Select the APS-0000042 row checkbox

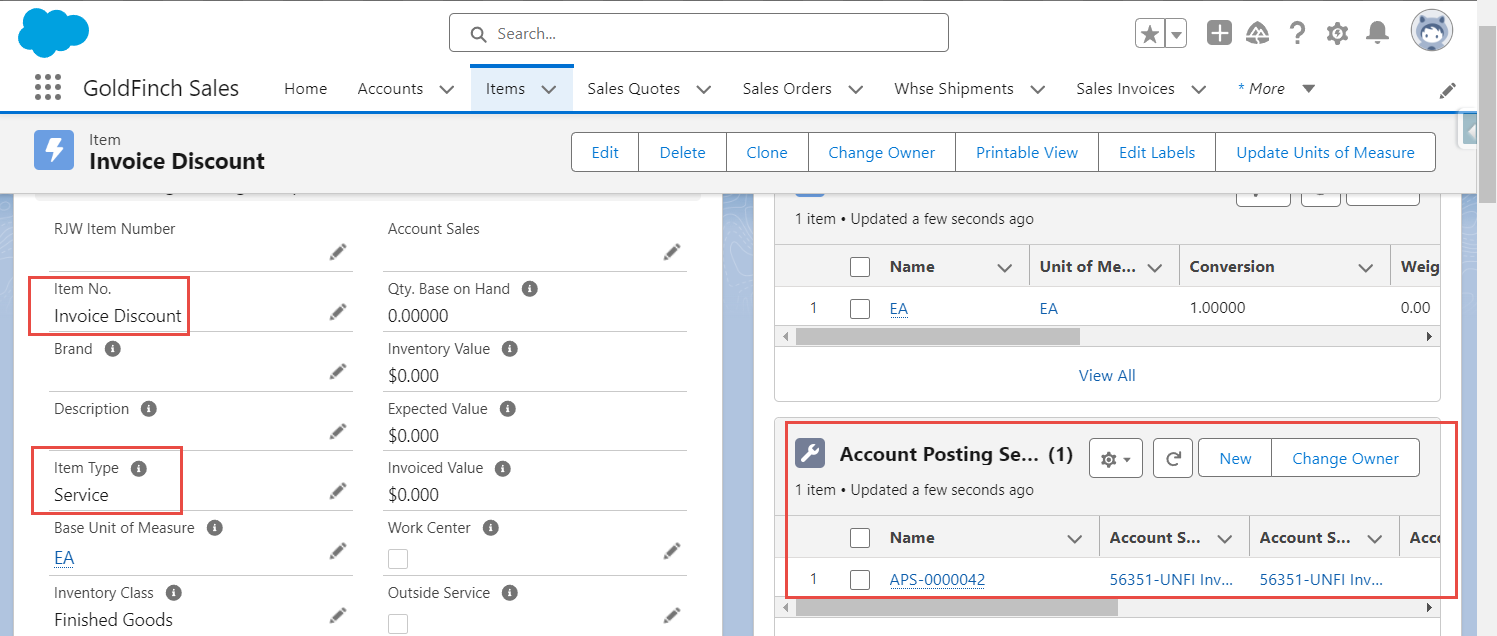[860, 579]
